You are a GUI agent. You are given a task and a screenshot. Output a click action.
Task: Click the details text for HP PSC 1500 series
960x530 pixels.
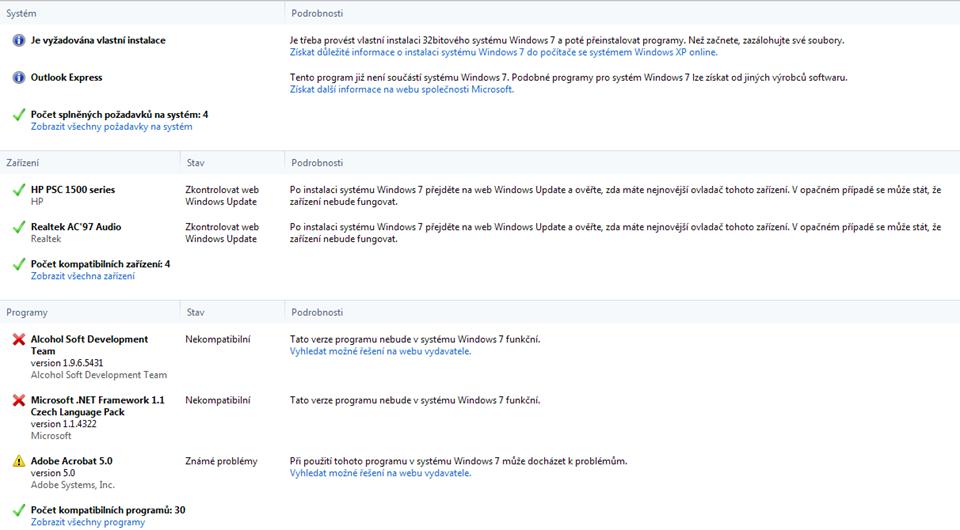point(615,196)
